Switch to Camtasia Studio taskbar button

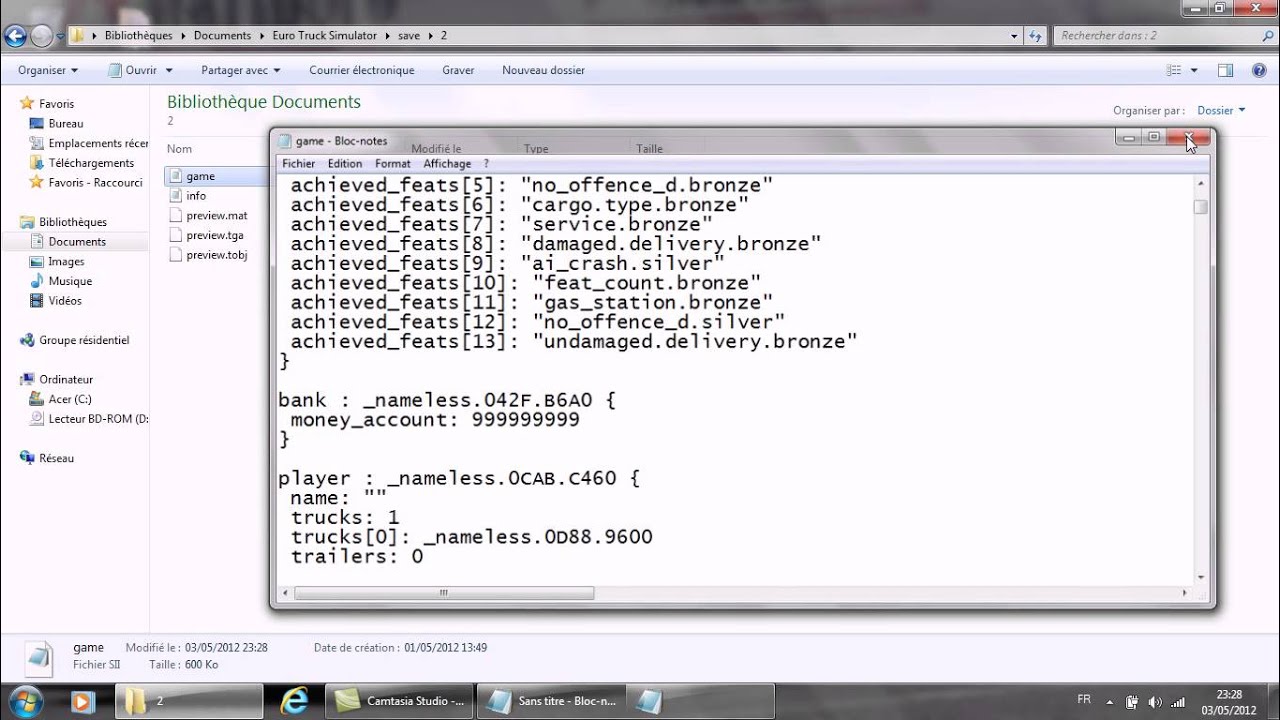click(x=401, y=701)
